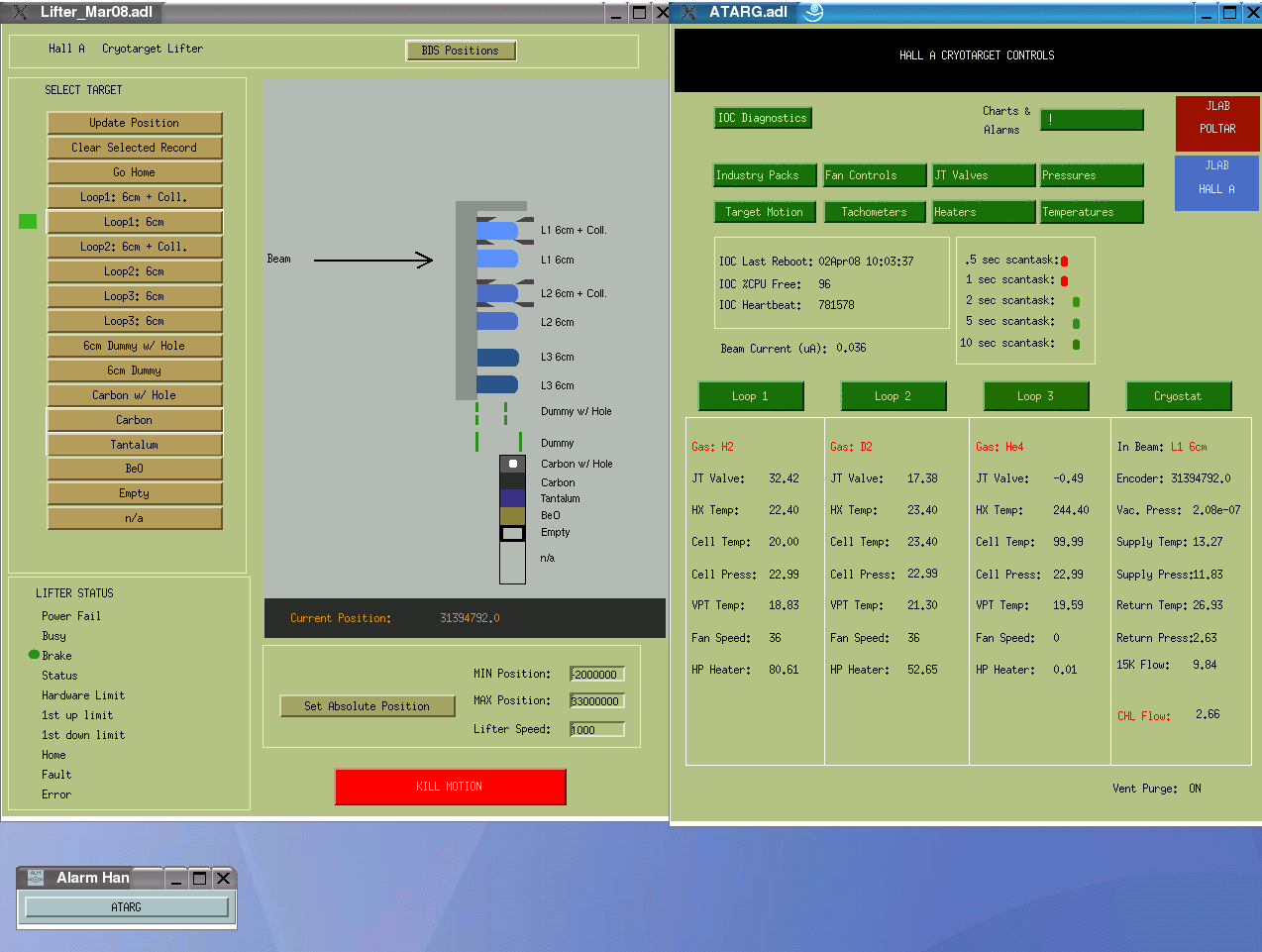Click the Empty target slot graphic
The width and height of the screenshot is (1262, 952).
point(512,533)
